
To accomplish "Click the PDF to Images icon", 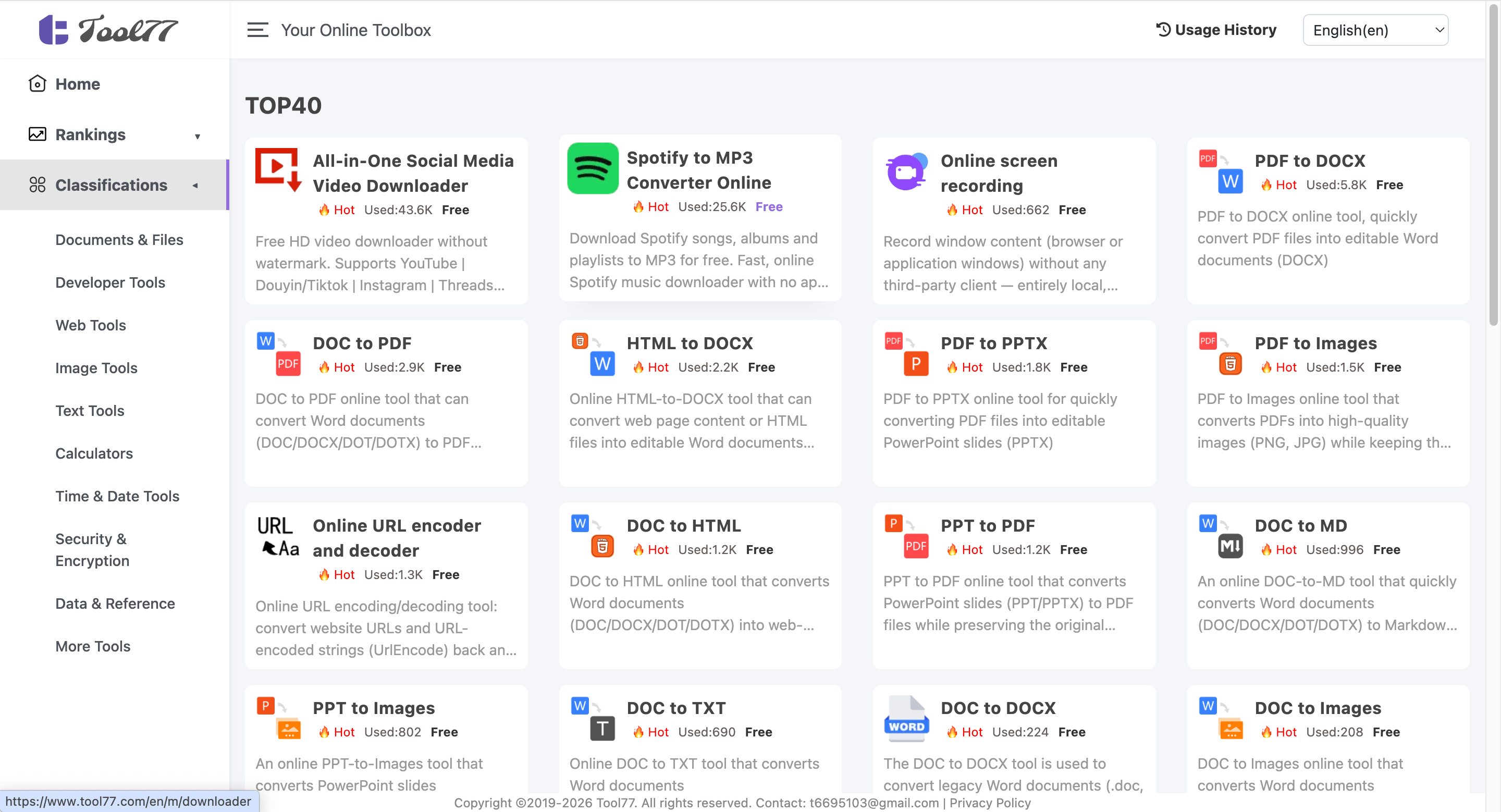I will (1221, 354).
